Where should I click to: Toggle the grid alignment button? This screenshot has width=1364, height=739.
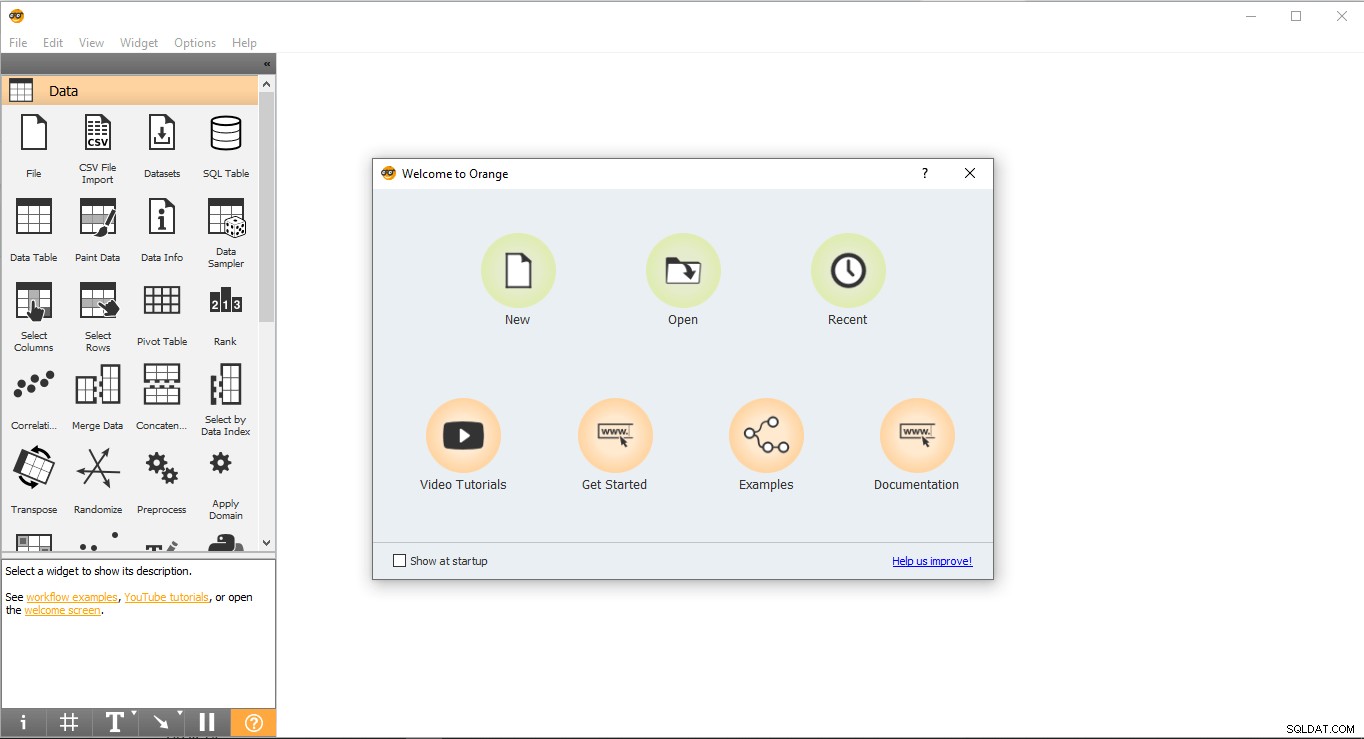[69, 722]
